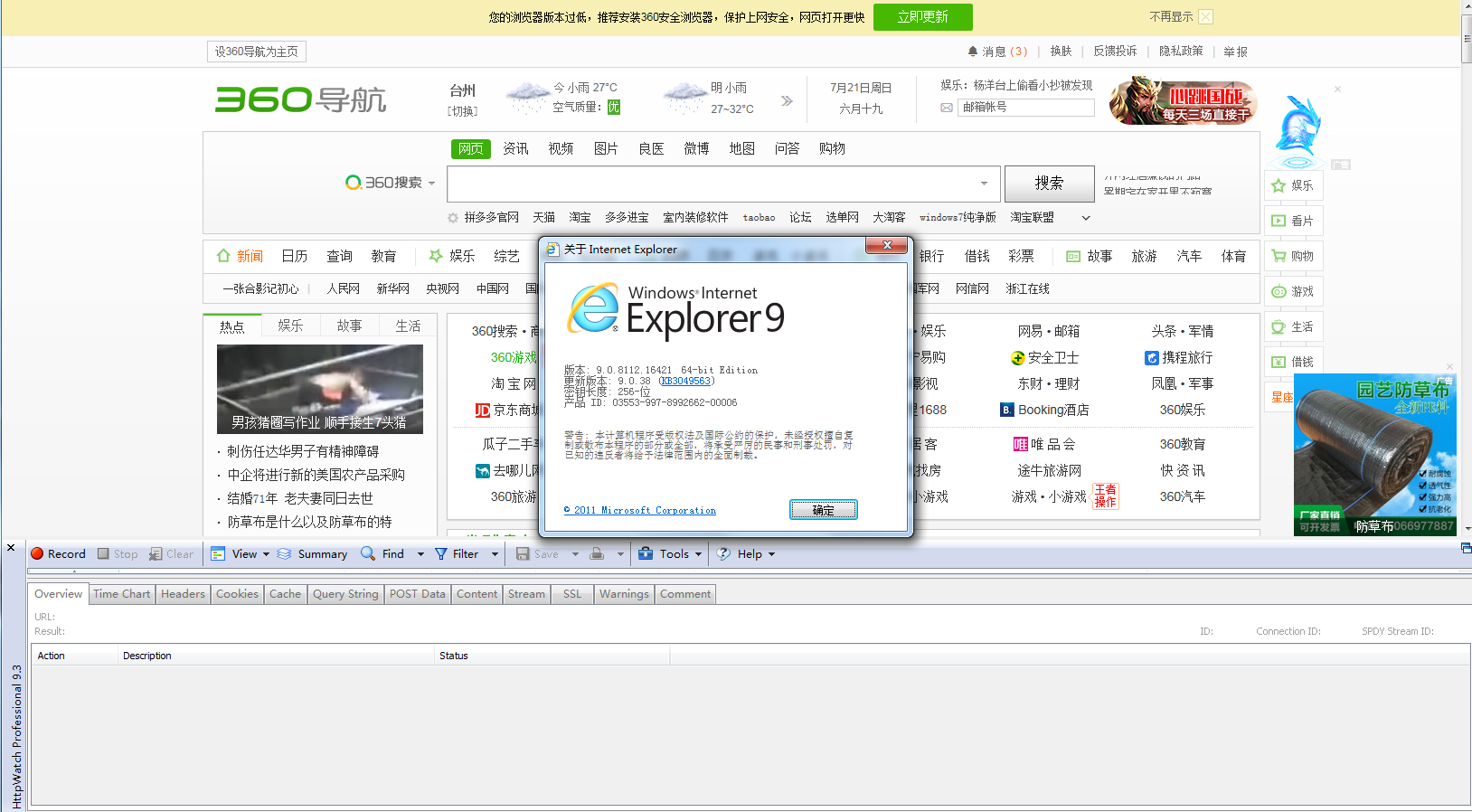This screenshot has height=812, width=1472.
Task: Close the HttpWatch panel with the X
Action: click(11, 548)
